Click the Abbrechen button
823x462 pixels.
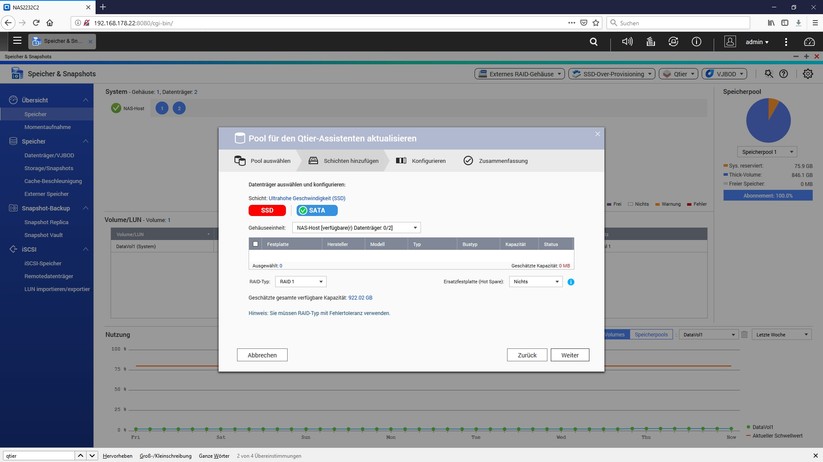pyautogui.click(x=262, y=355)
